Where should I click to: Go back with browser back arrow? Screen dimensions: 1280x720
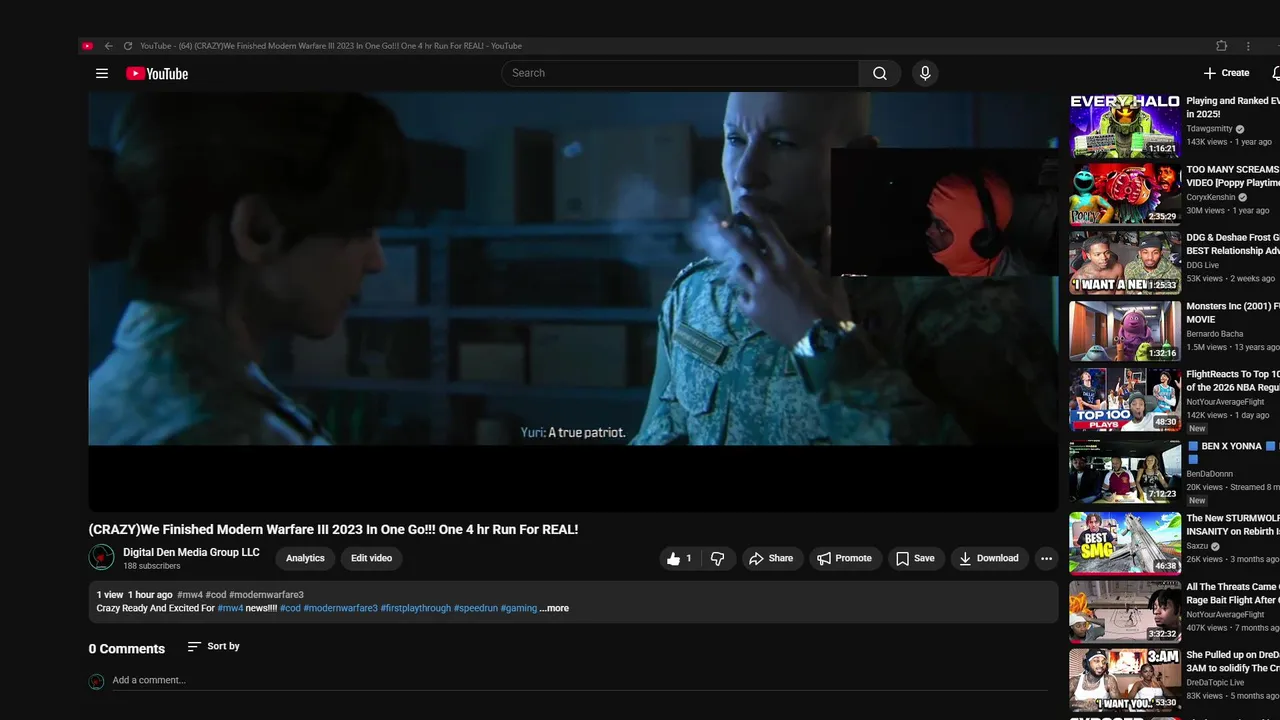pos(108,46)
